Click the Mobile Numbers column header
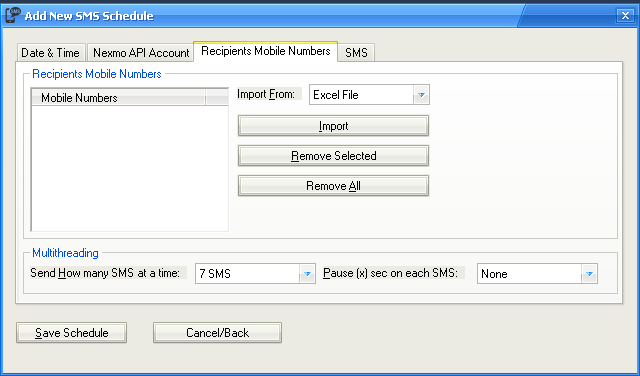The width and height of the screenshot is (640, 376). [x=118, y=98]
